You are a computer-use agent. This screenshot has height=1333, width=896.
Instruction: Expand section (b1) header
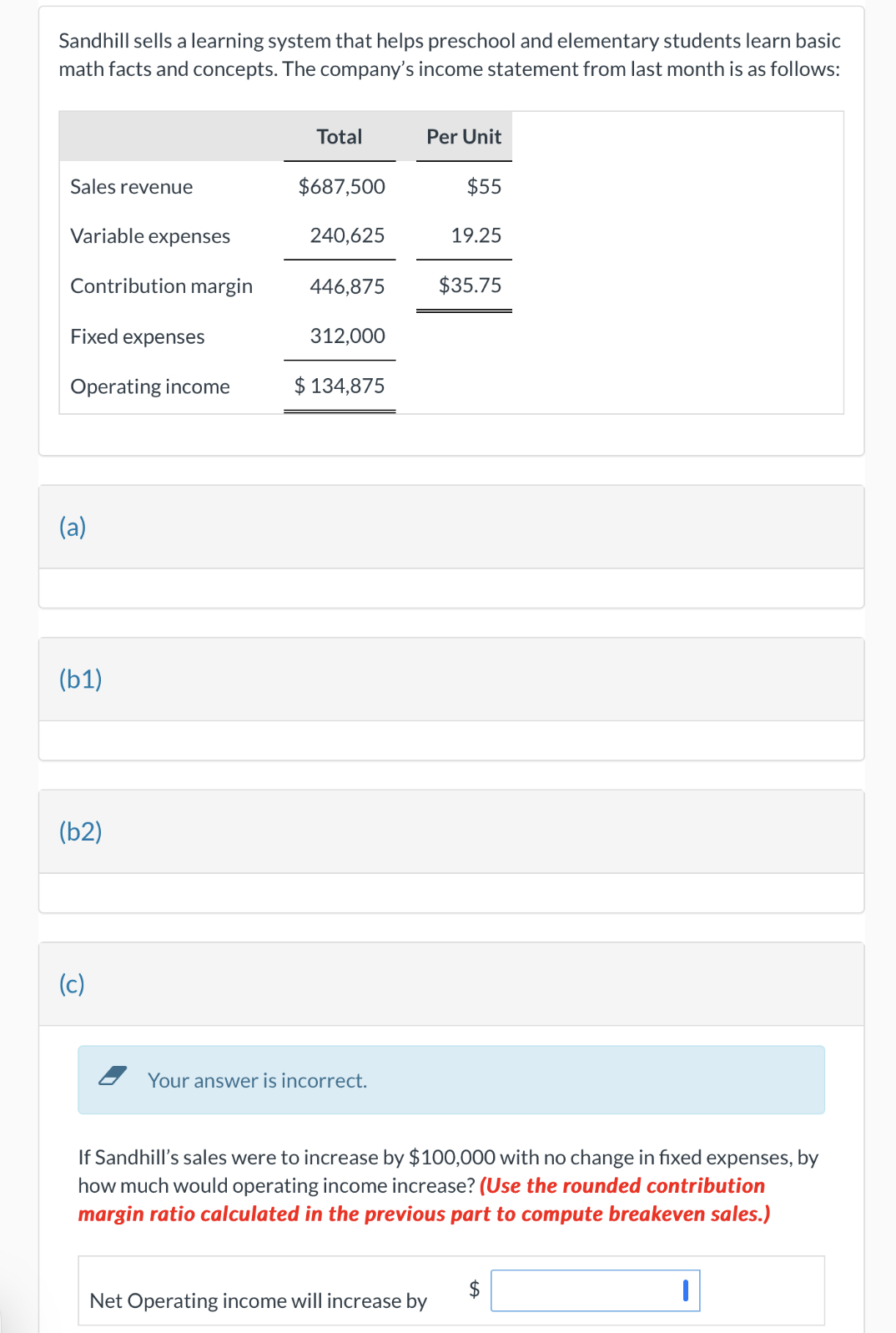[x=451, y=679]
